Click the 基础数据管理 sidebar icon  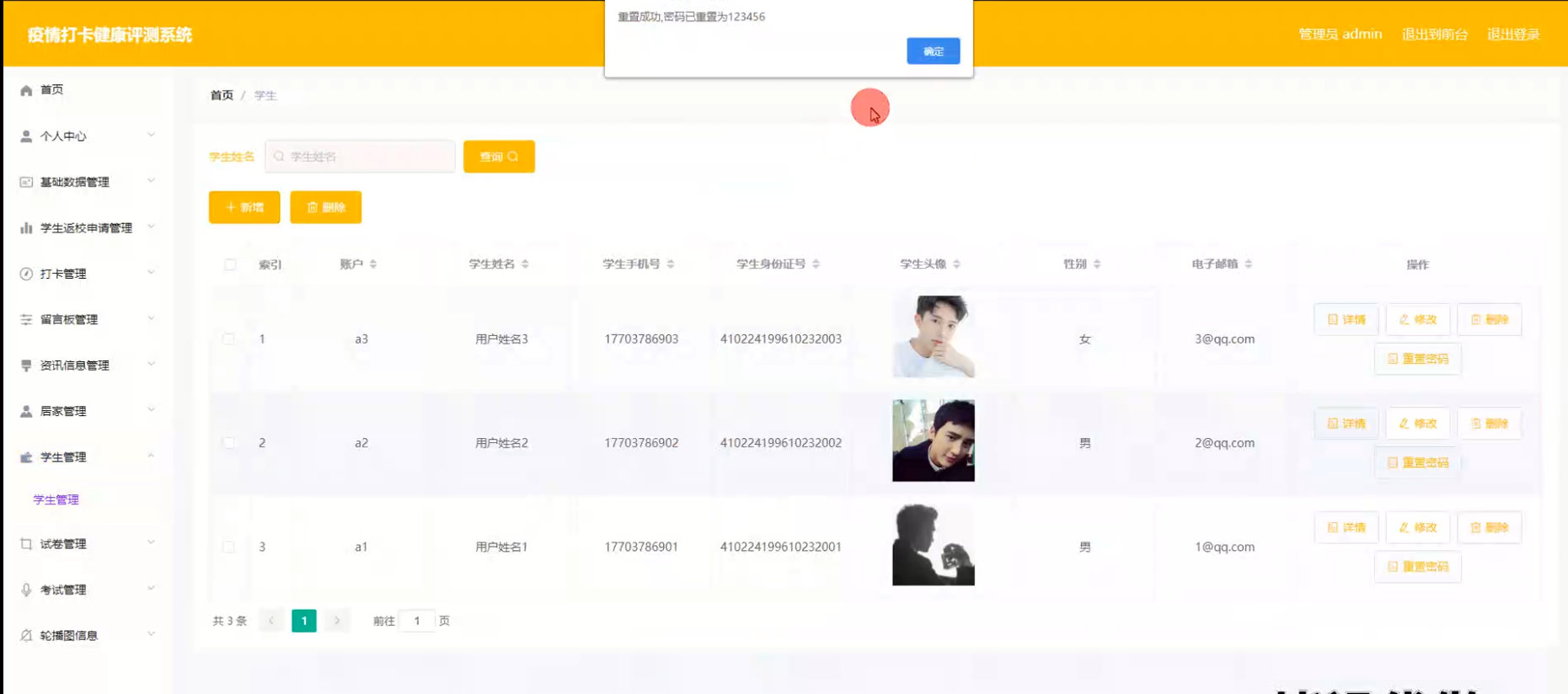click(26, 182)
